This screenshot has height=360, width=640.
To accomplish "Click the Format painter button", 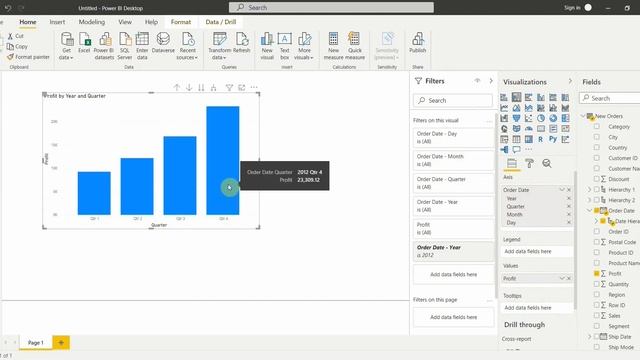I will (28, 57).
